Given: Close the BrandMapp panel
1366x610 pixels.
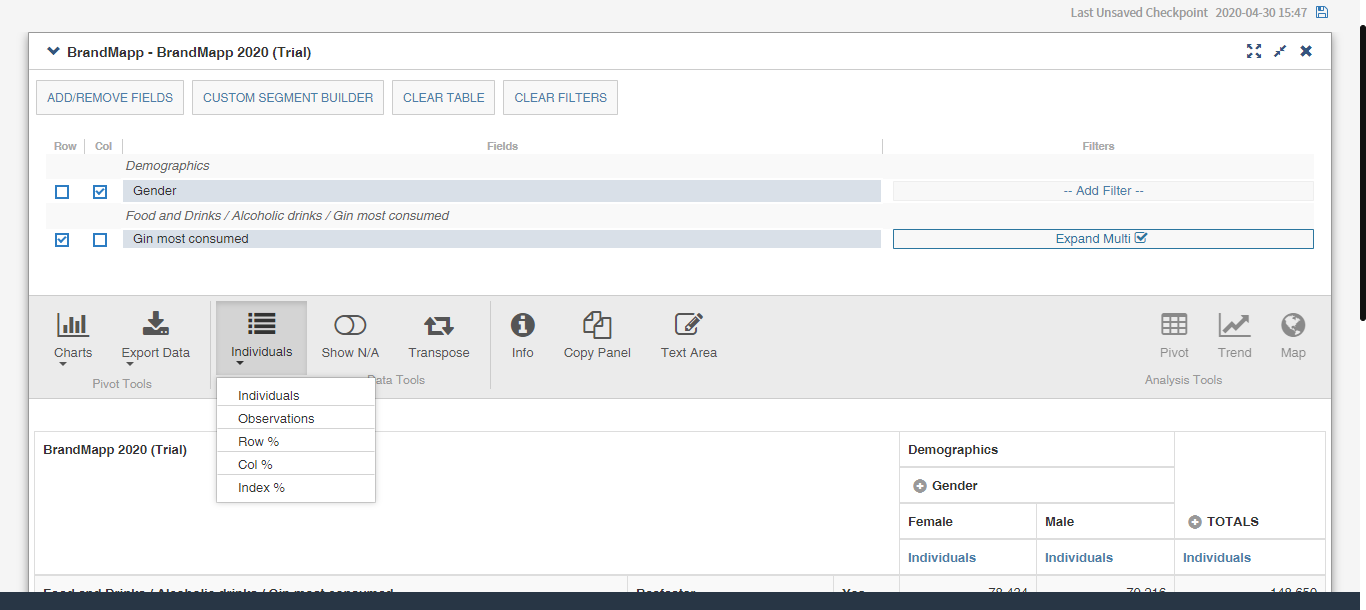Looking at the screenshot, I should (x=1306, y=51).
